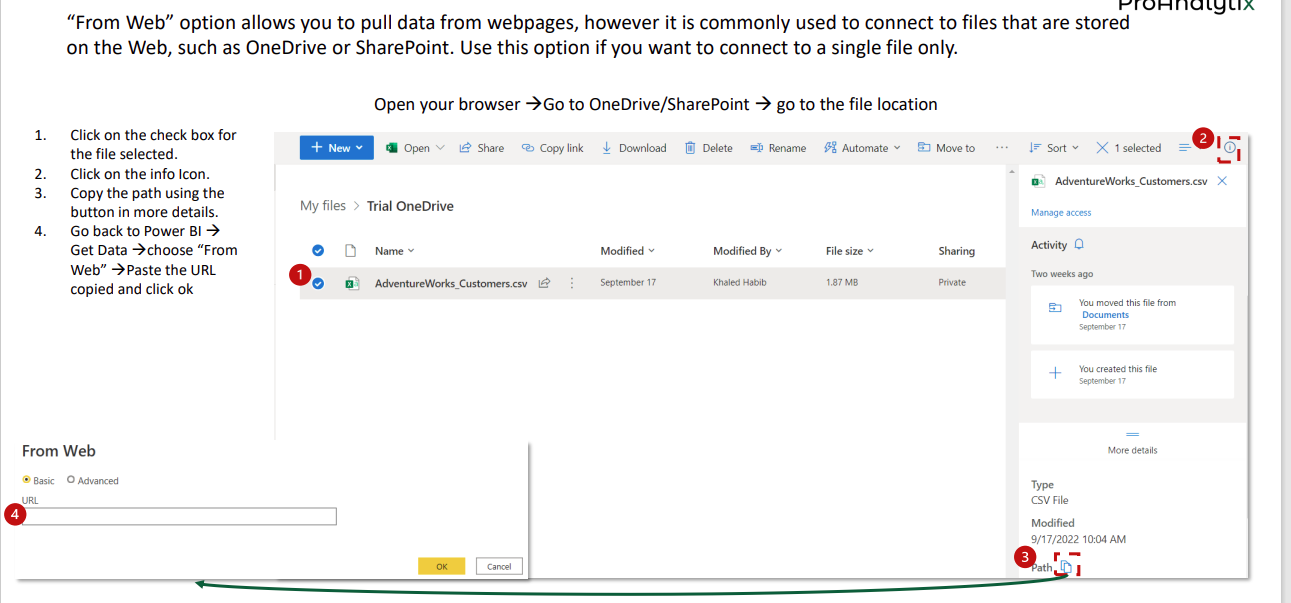
Task: Click Cancel in From Web dialog
Action: click(499, 566)
